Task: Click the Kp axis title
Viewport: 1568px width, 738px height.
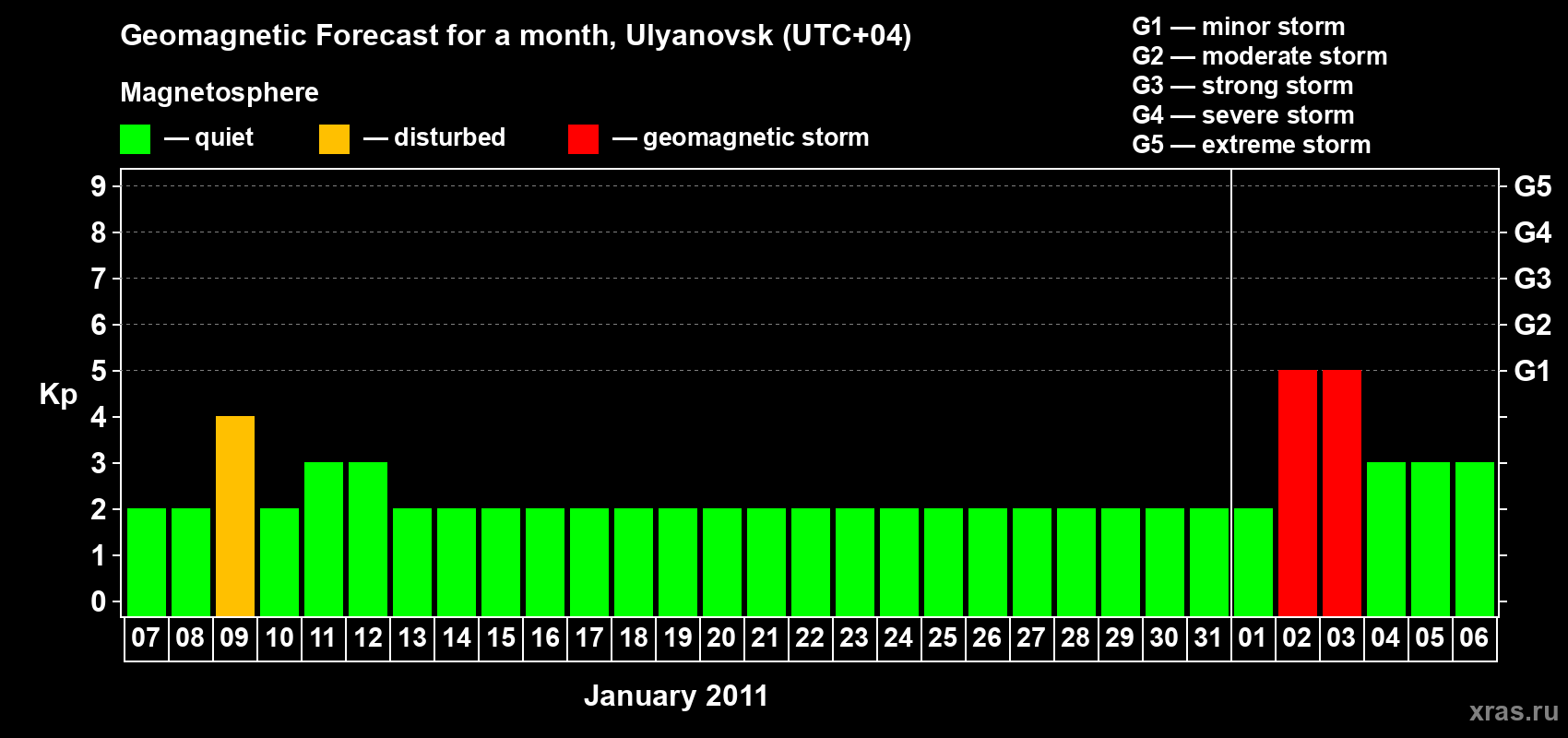Action: [58, 394]
